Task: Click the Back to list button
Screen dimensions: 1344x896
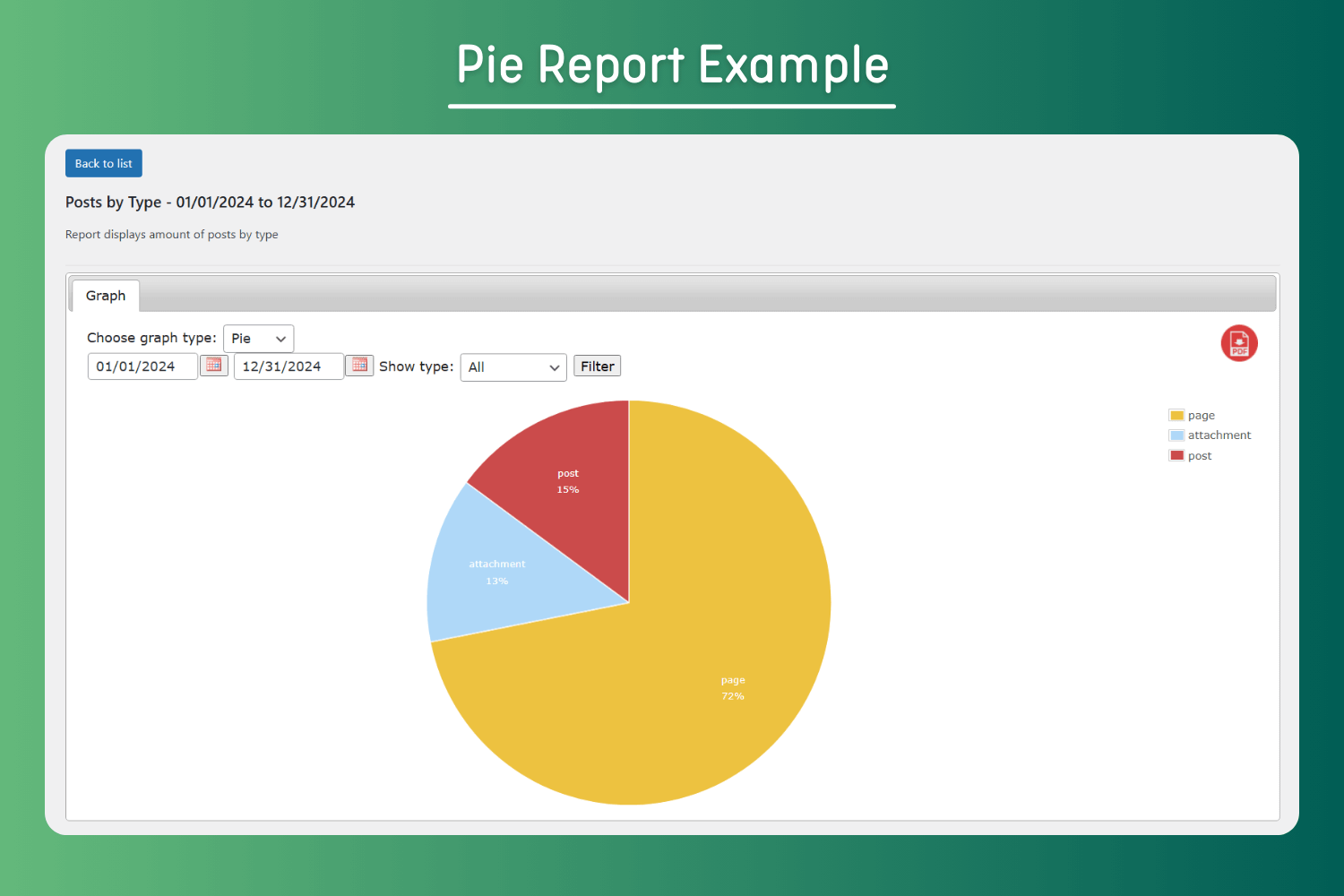Action: coord(104,163)
